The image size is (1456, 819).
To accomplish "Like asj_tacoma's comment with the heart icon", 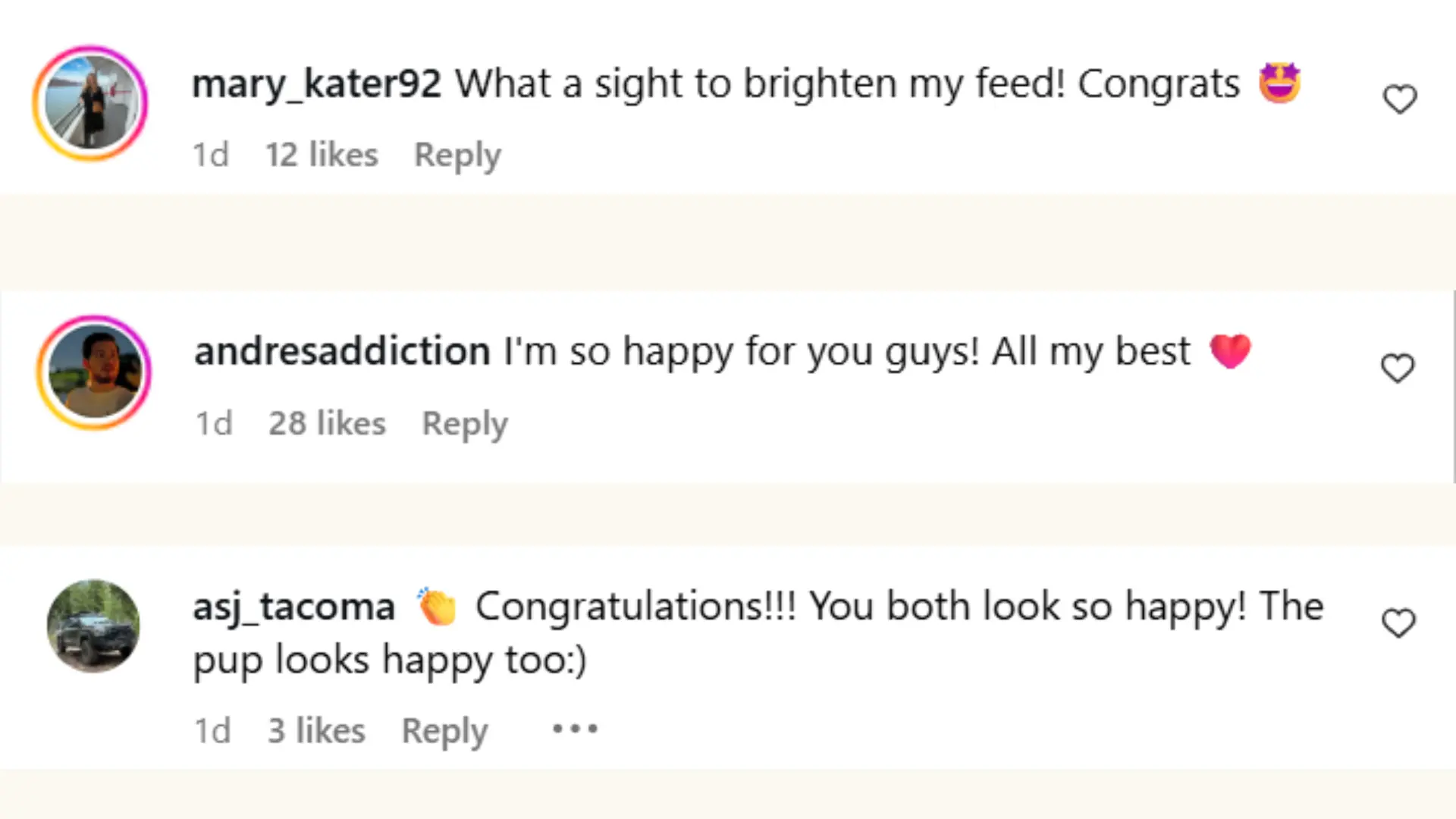I will (x=1398, y=623).
